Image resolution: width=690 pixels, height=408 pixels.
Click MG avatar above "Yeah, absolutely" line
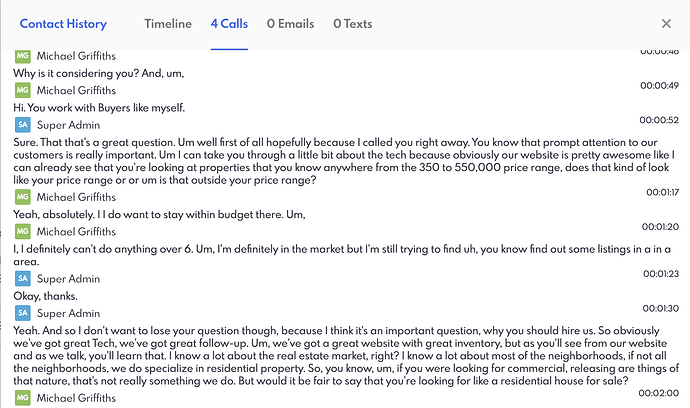pos(22,198)
